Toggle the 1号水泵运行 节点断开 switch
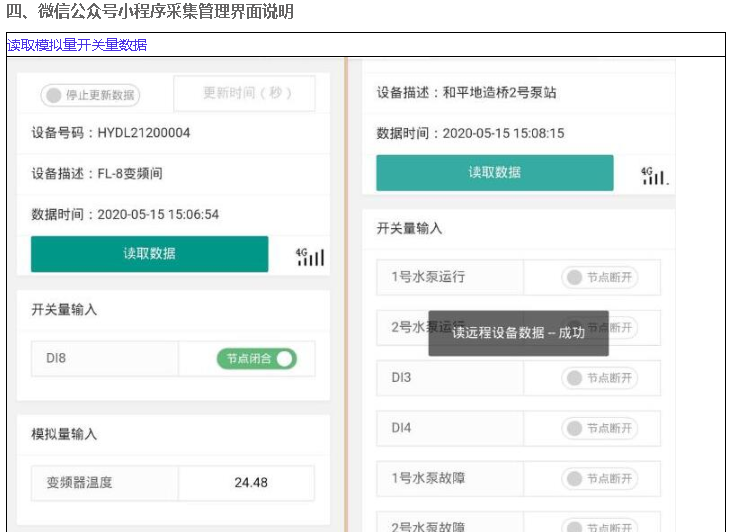The height and width of the screenshot is (532, 732). (598, 277)
